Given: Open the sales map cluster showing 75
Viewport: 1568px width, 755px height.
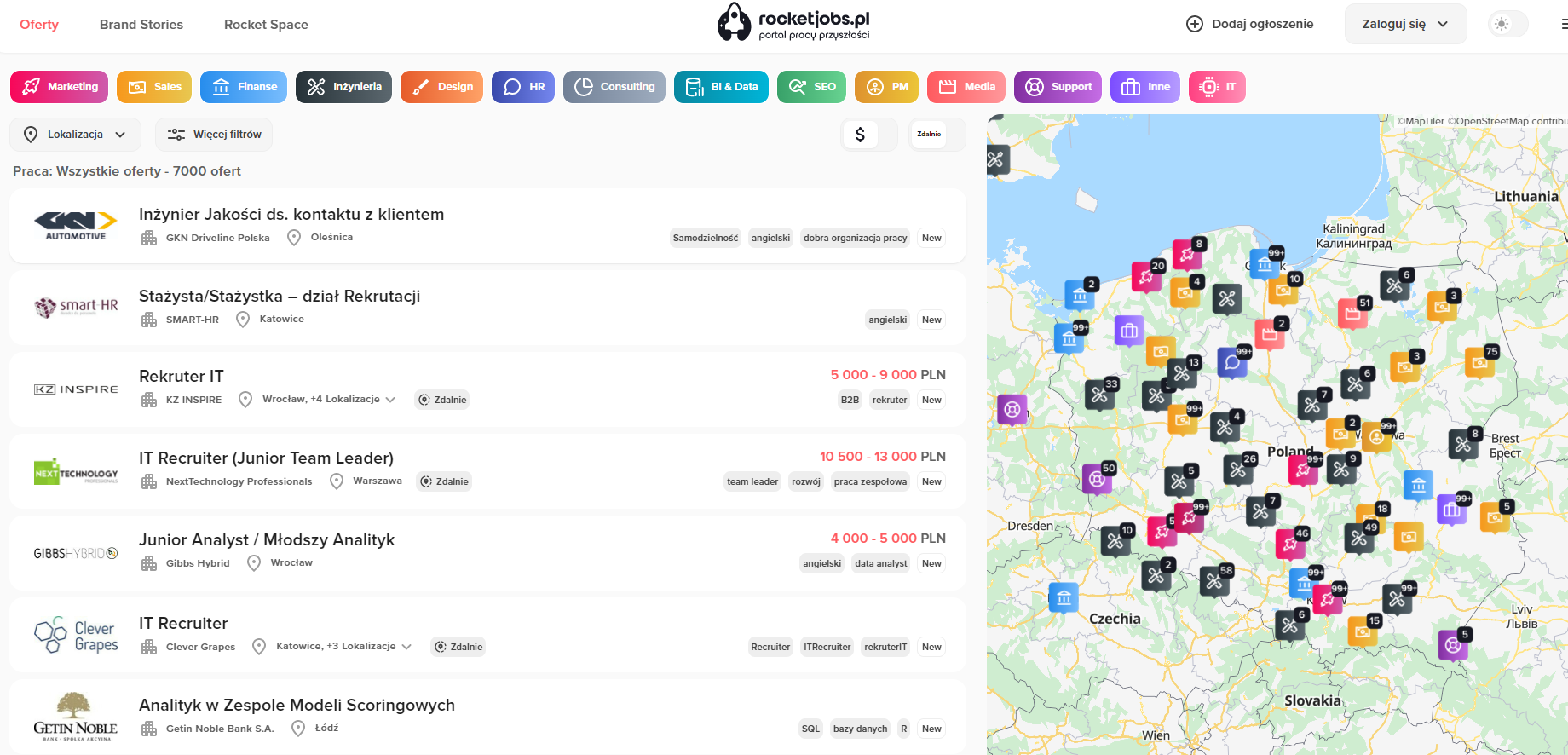Looking at the screenshot, I should (1480, 362).
